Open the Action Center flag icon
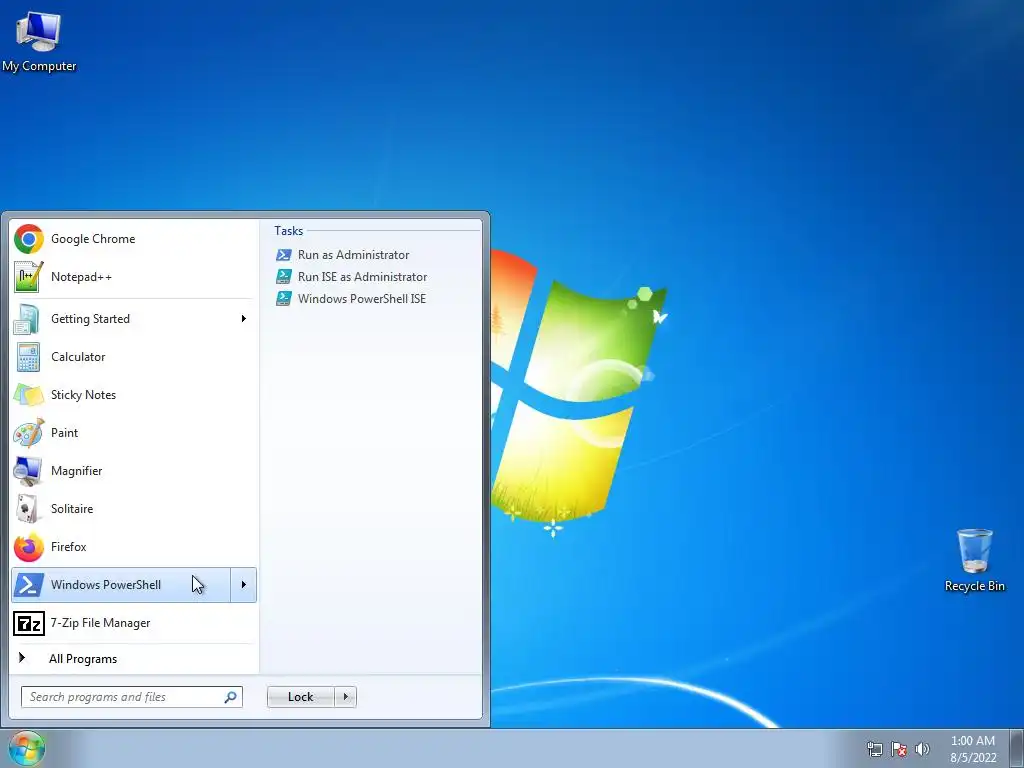Screen dimensions: 1024x768 tap(899, 749)
